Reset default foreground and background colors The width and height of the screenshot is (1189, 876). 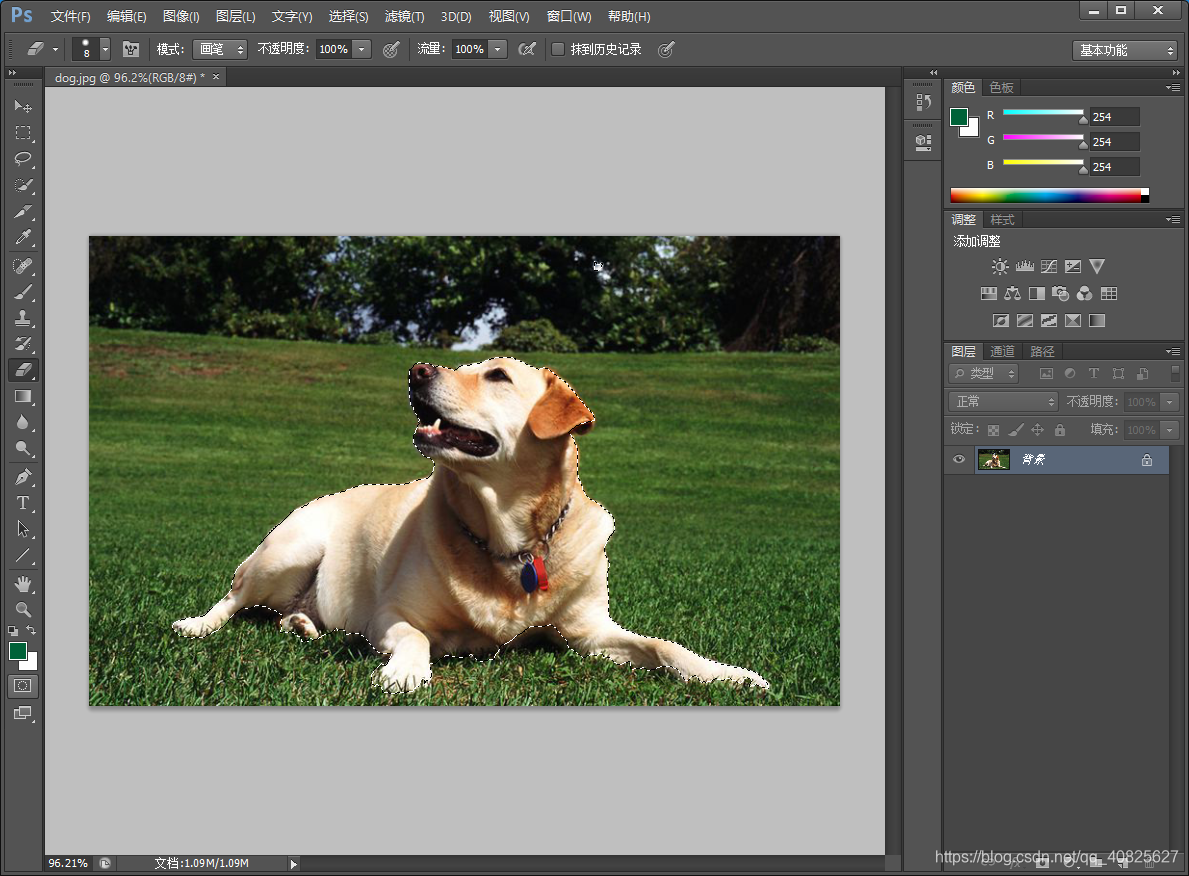pyautogui.click(x=13, y=630)
